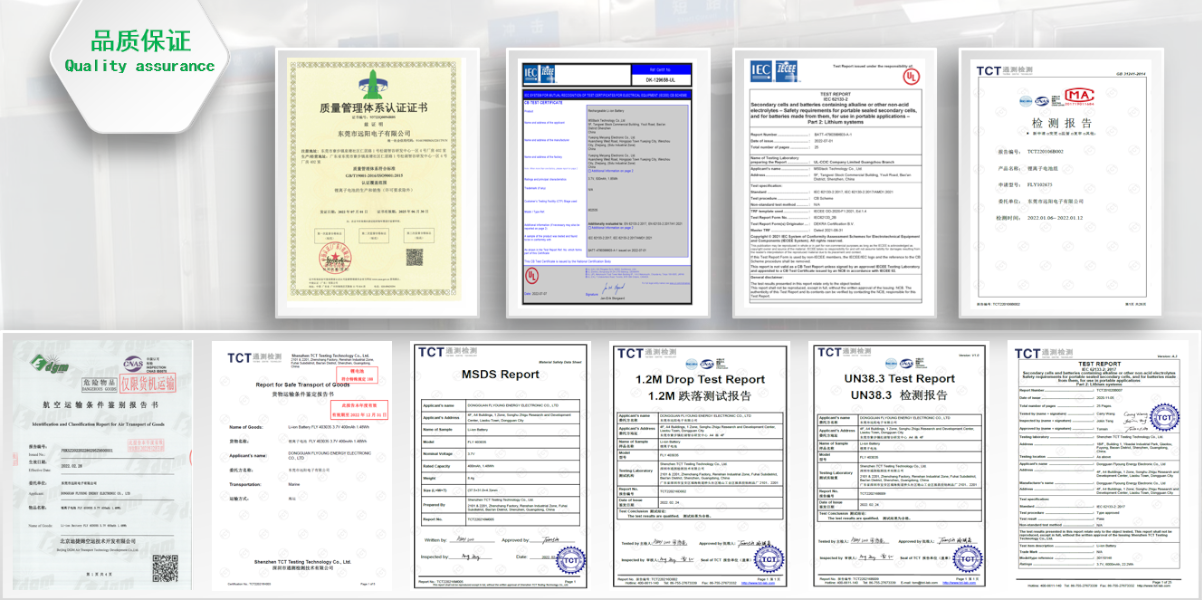Open the Report for Safe Transport of Goods
The height and width of the screenshot is (600, 1202).
(303, 466)
